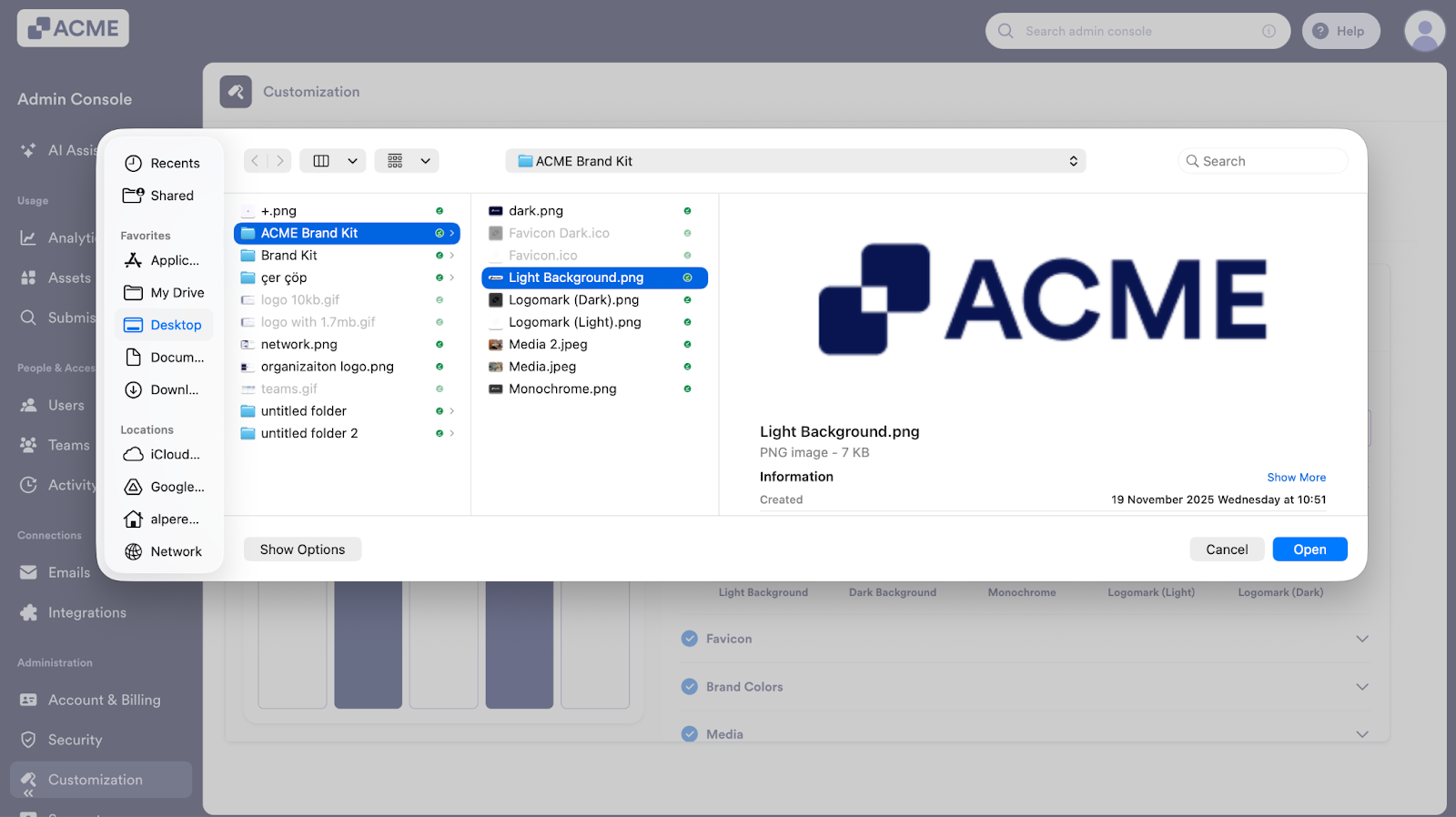Select Light Background.png file
Screen dimensions: 1456x817
594,277
